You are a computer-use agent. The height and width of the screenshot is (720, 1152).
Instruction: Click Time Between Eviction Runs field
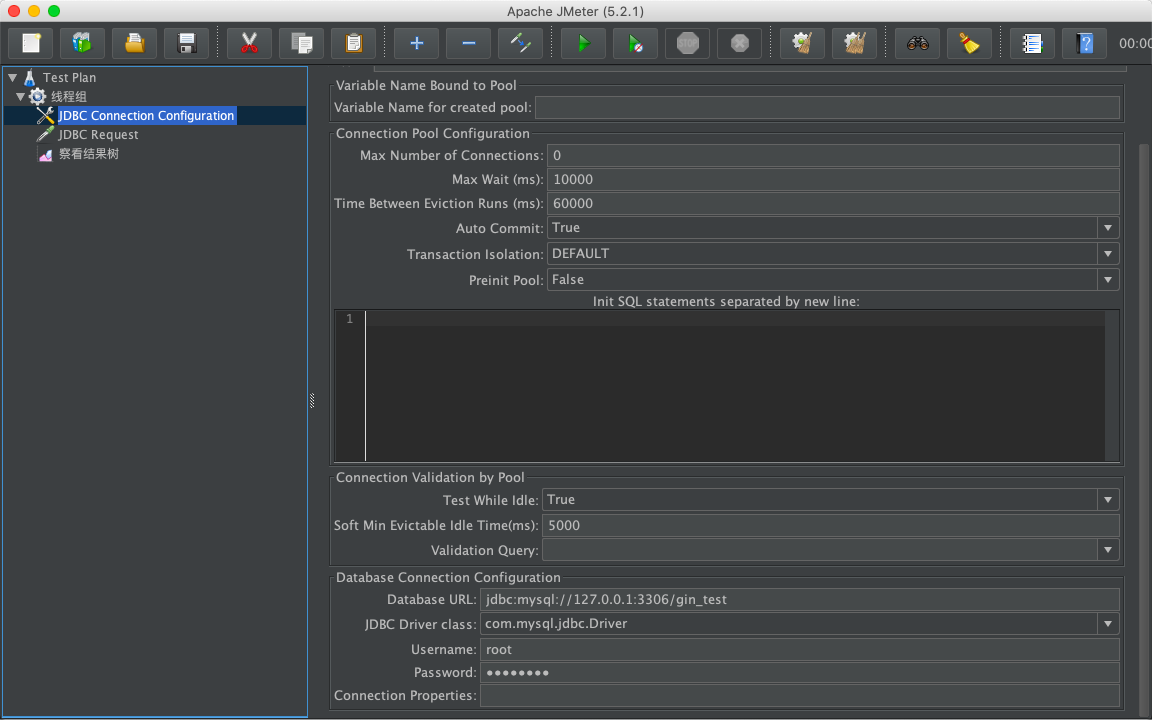pyautogui.click(x=833, y=204)
